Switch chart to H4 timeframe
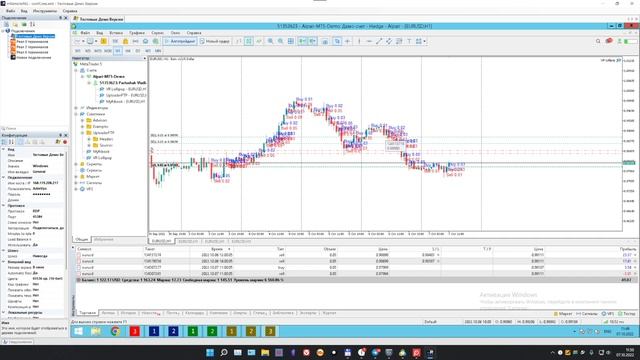Screen dimensions: 640x360 point(128,51)
